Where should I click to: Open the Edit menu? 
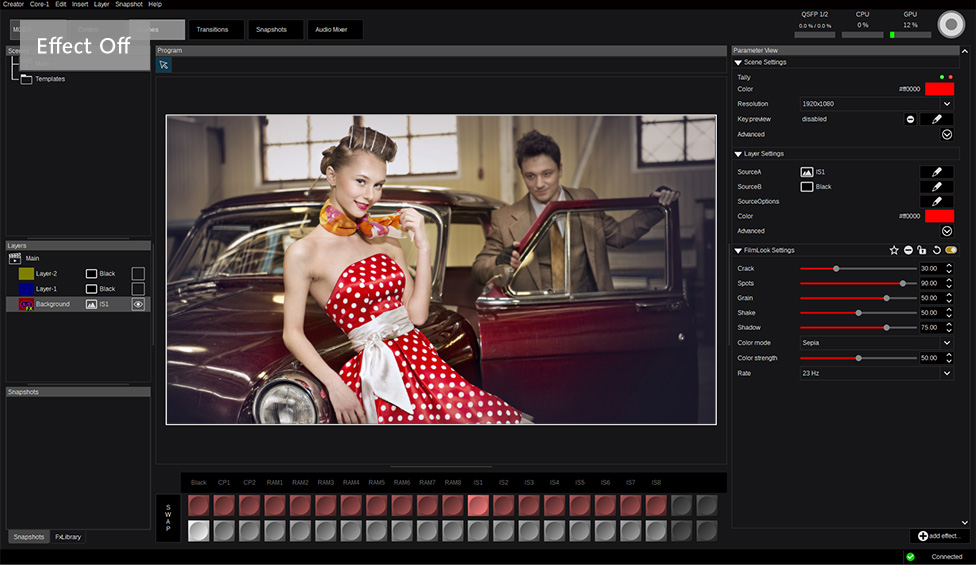[x=60, y=4]
